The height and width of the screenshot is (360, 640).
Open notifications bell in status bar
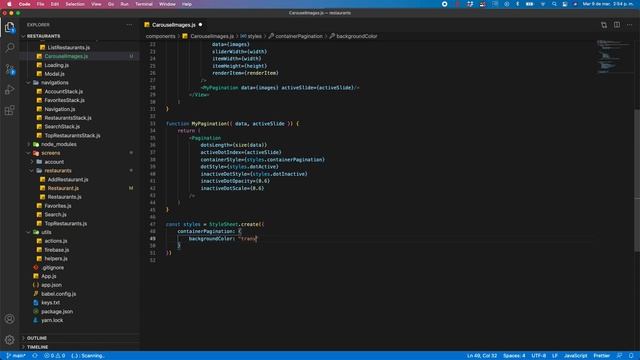pos(631,356)
